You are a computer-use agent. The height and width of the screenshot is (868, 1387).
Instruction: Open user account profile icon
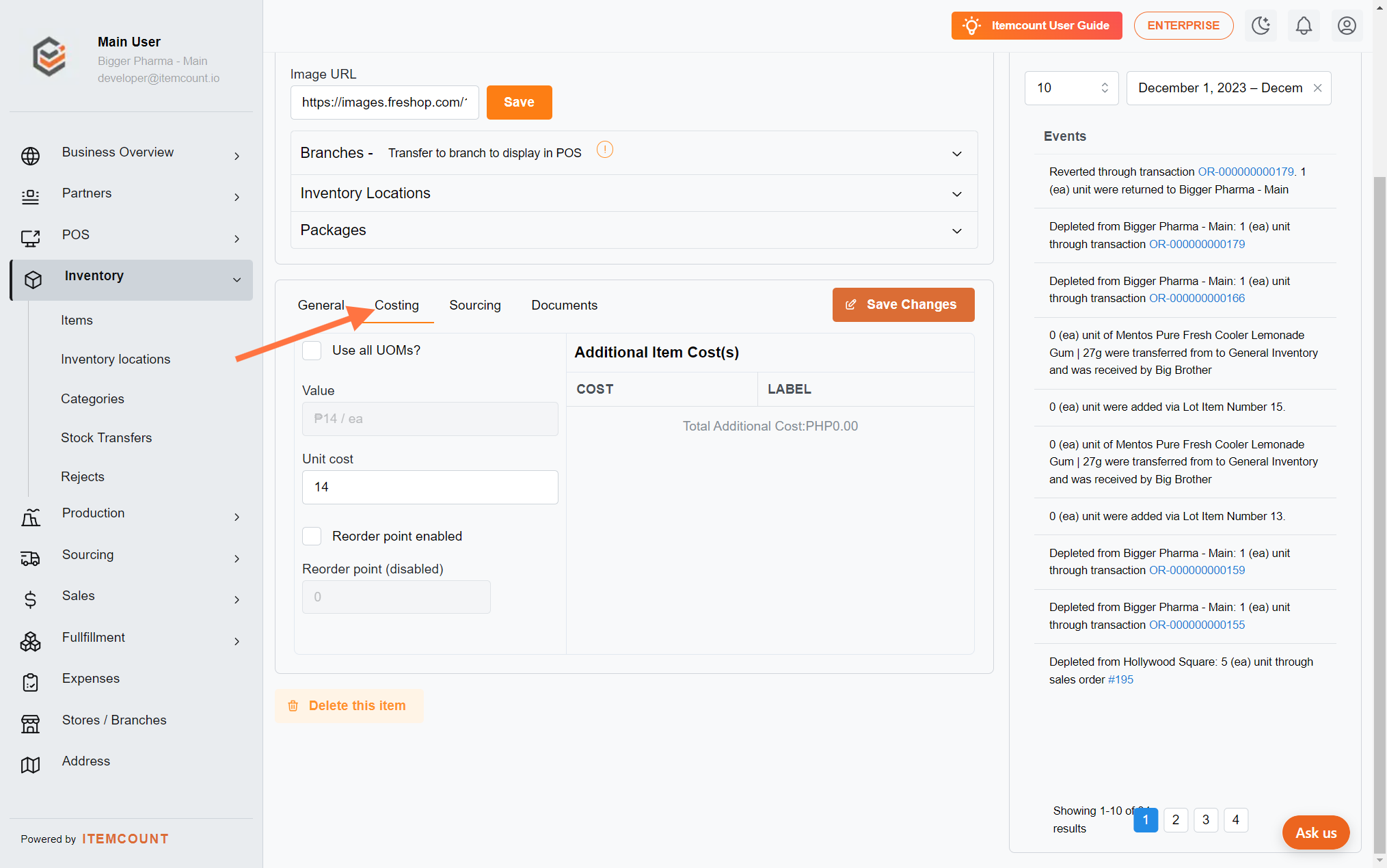click(x=1347, y=26)
